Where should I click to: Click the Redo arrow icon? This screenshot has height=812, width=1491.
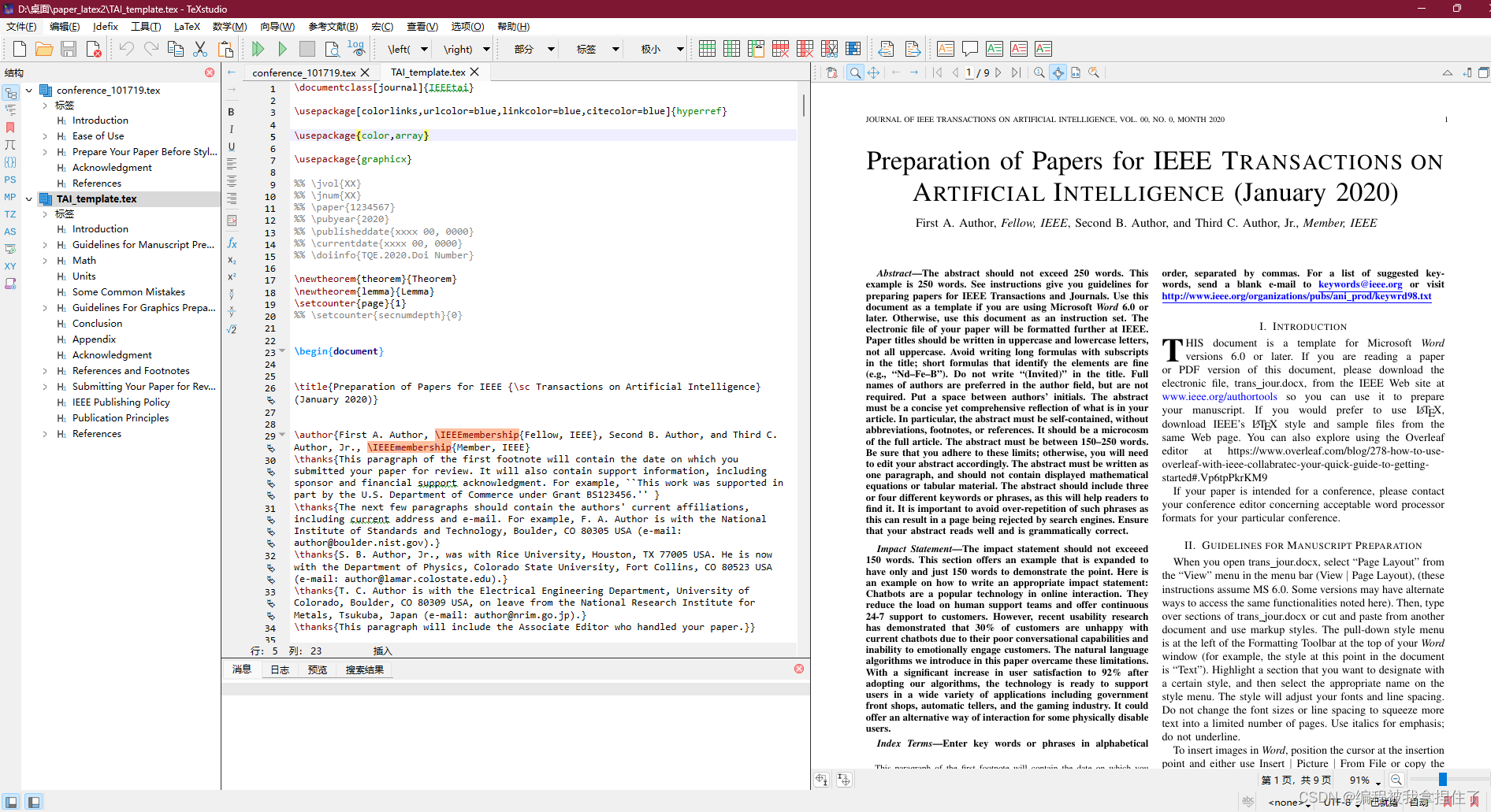click(x=151, y=49)
